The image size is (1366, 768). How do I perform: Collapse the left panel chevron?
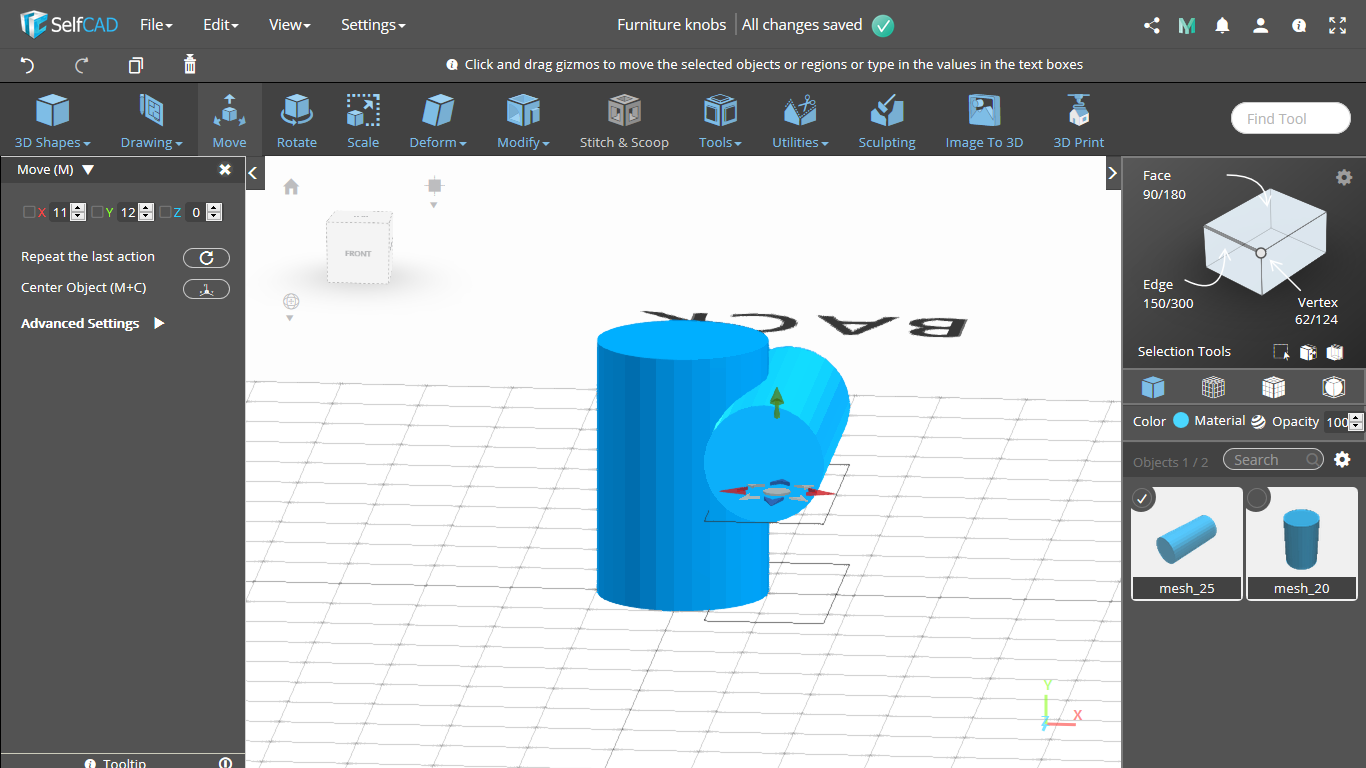point(253,173)
